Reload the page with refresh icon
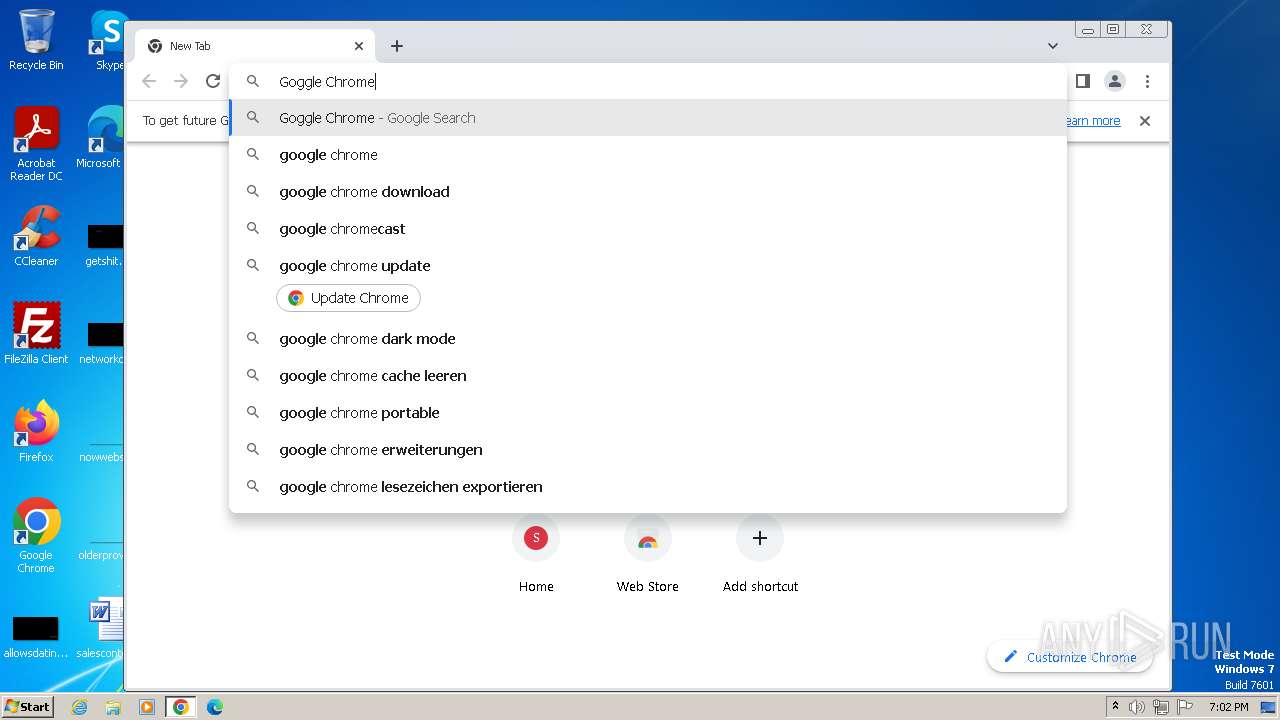This screenshot has width=1280, height=720. pos(213,82)
